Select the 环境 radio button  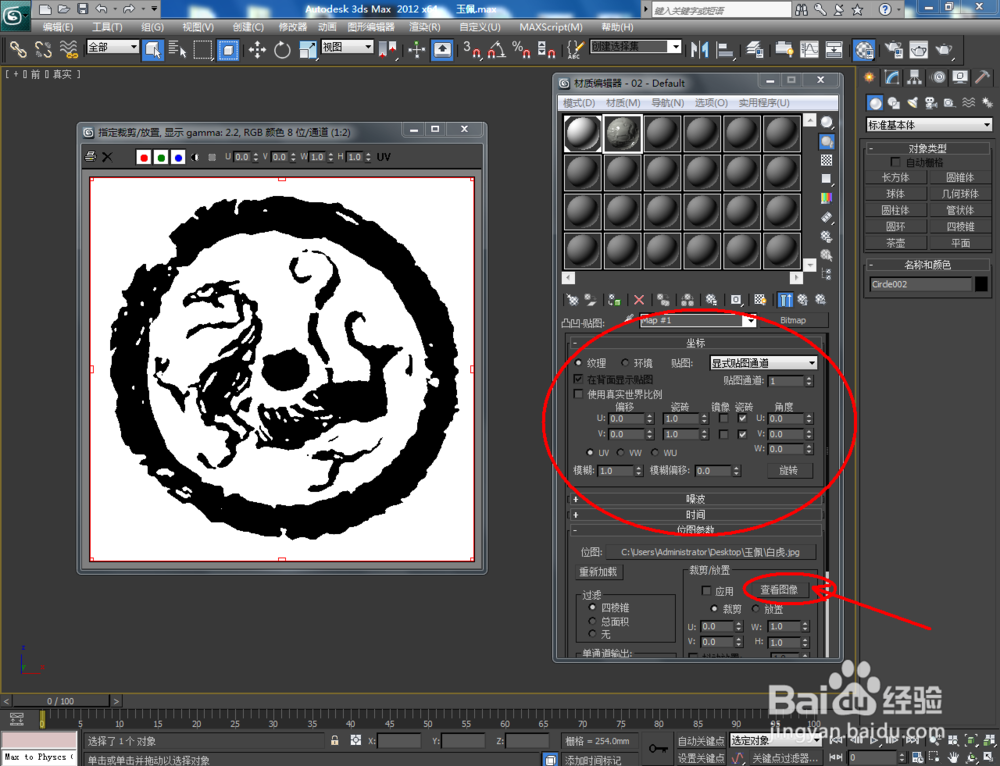[625, 363]
